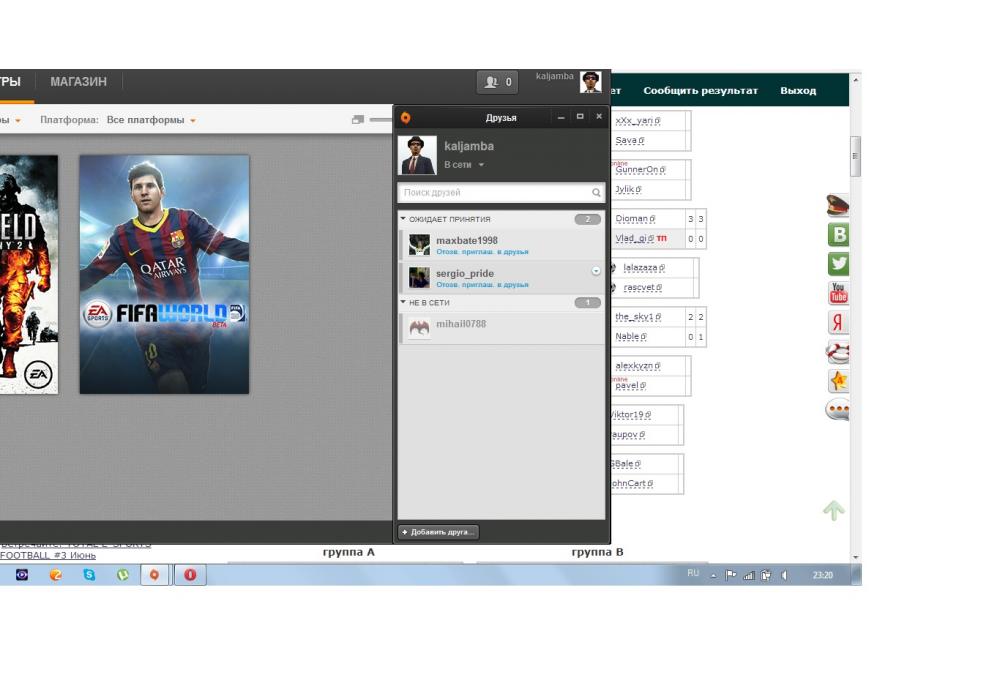Switch to the МАГАЗИН tab
Viewport: 1000px width, 700px height.
point(78,82)
